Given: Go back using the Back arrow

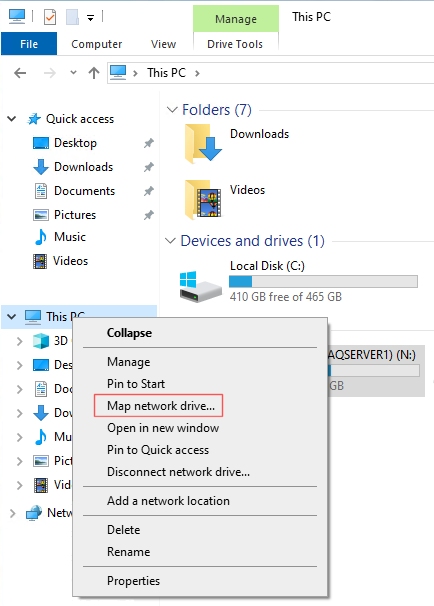Looking at the screenshot, I should 20,73.
